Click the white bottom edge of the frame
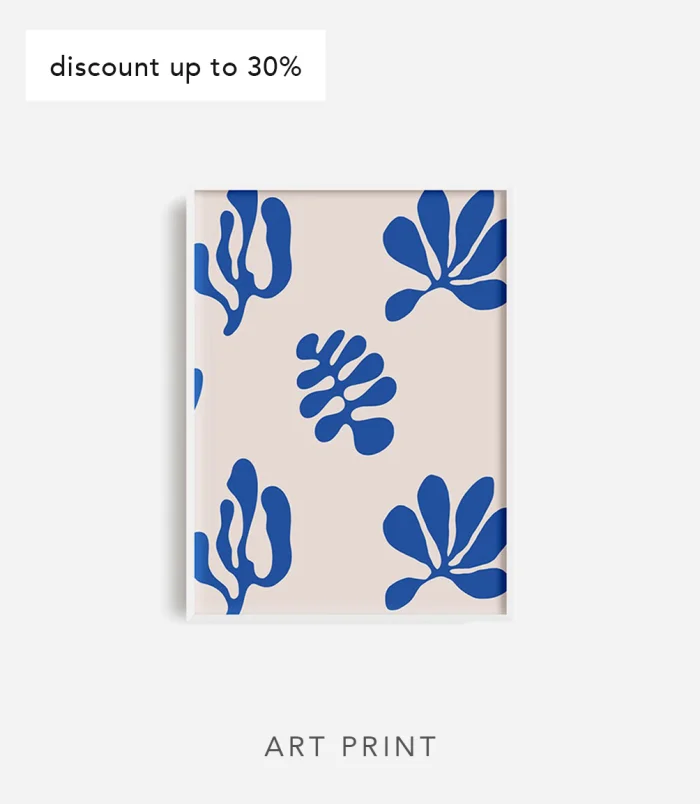This screenshot has height=804, width=700. [347, 618]
